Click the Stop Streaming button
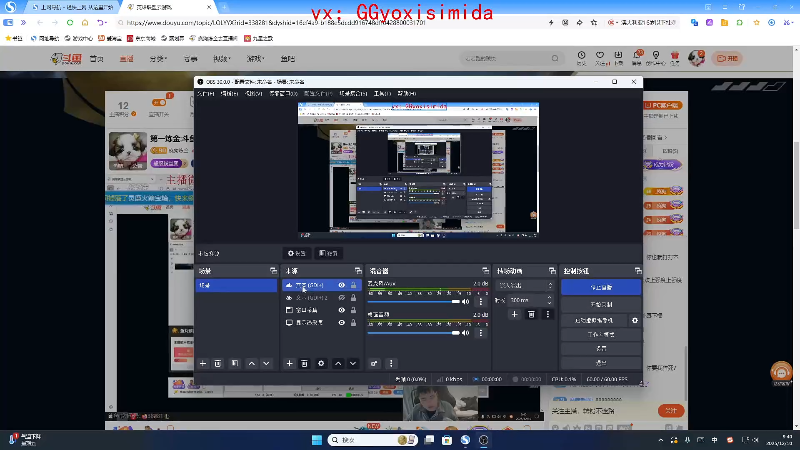 click(x=601, y=287)
